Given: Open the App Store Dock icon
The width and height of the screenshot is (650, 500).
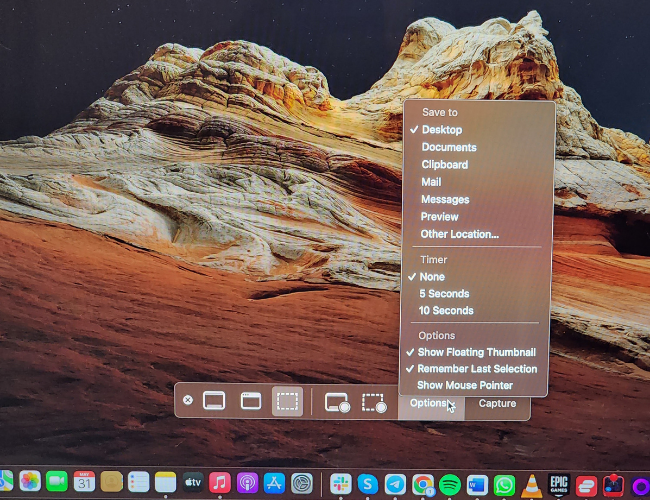Looking at the screenshot, I should pyautogui.click(x=274, y=483).
